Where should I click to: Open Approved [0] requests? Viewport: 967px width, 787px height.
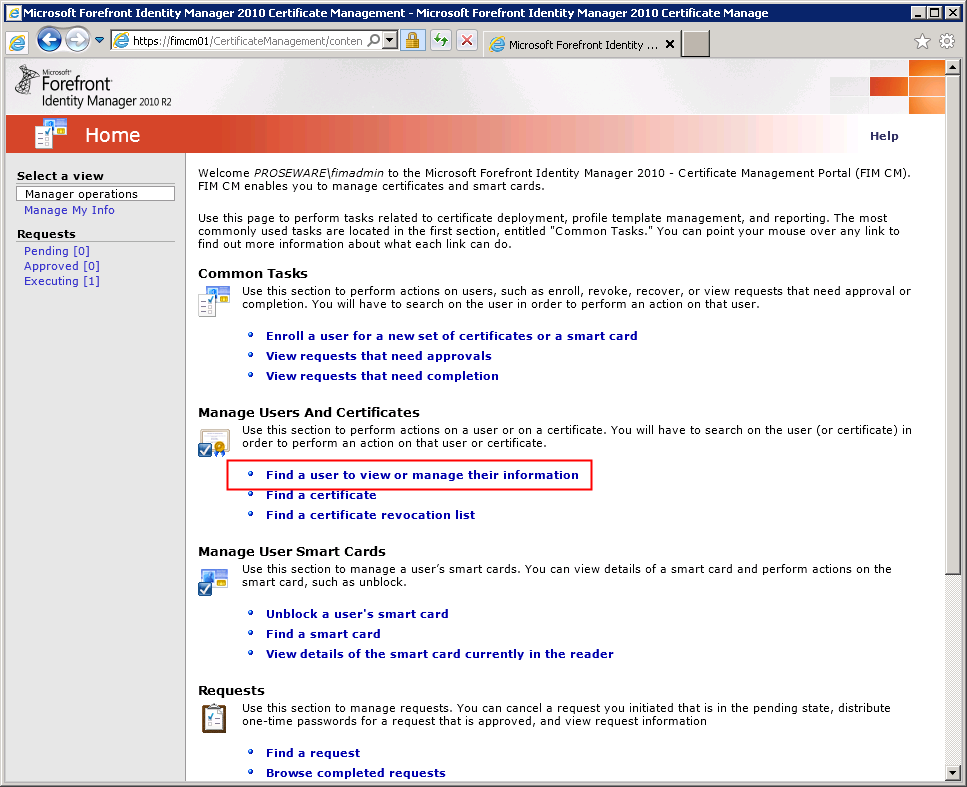62,266
